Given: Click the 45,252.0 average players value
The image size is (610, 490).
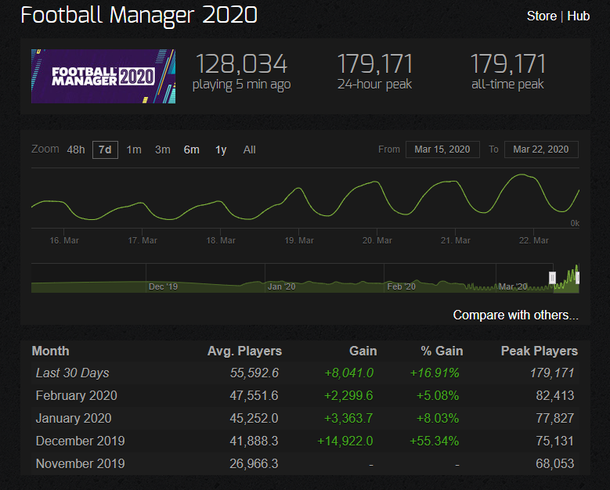Looking at the screenshot, I should [x=254, y=418].
